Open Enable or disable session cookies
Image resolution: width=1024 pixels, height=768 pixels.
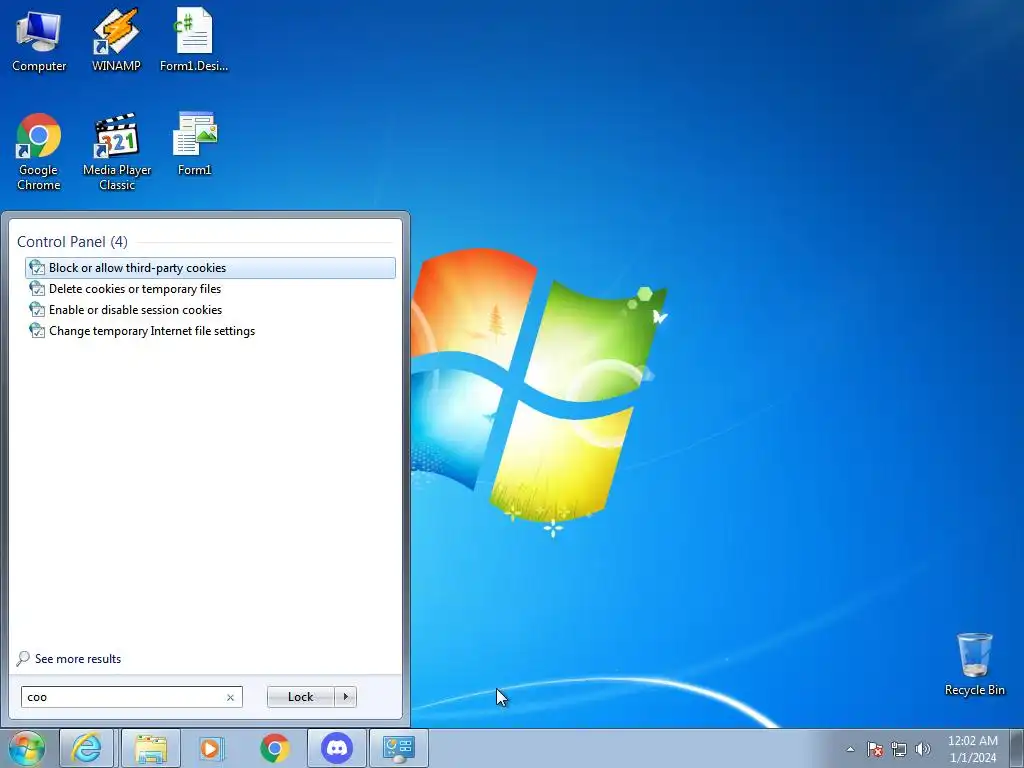click(x=210, y=310)
